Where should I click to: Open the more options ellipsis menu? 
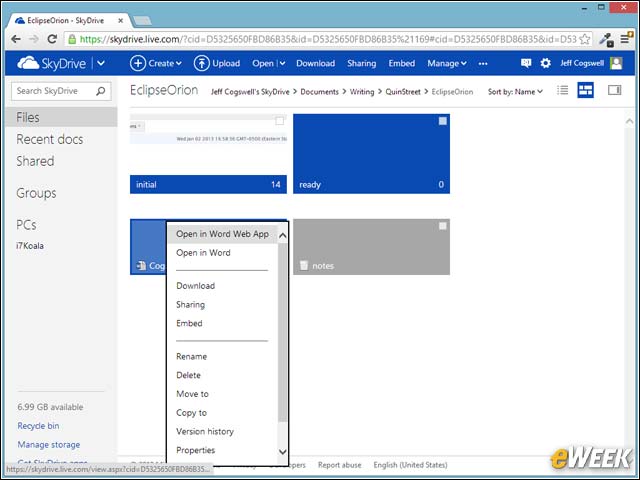click(x=483, y=64)
